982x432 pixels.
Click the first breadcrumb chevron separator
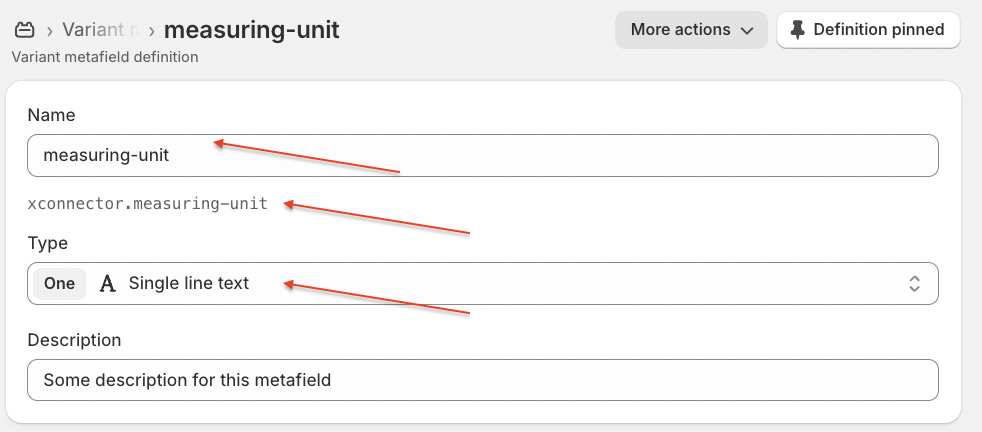(48, 30)
